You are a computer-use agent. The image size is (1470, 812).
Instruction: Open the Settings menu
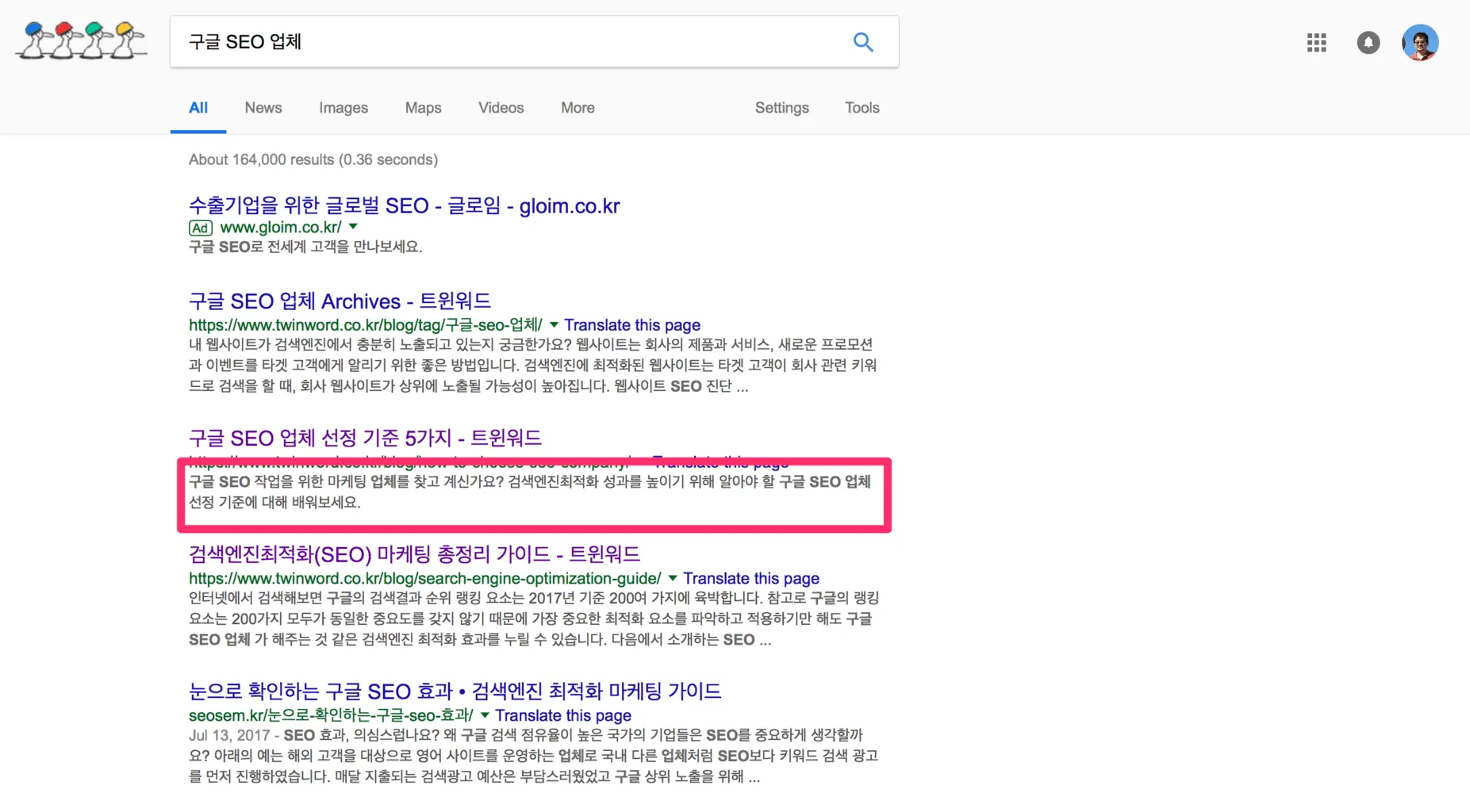782,108
